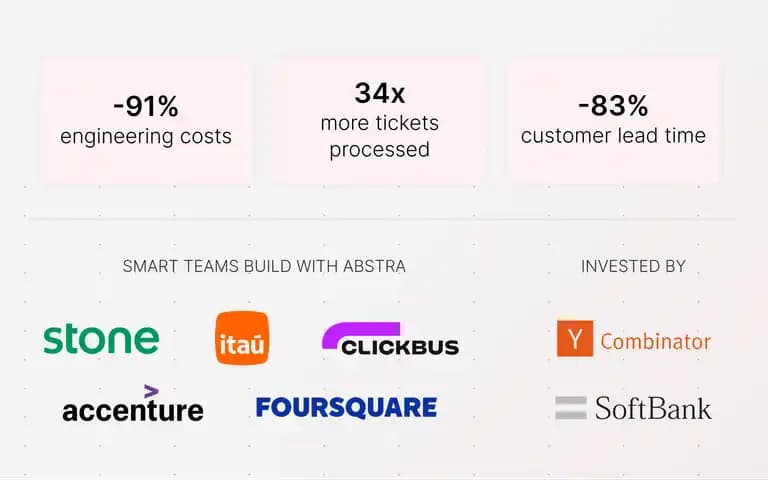Screen dimensions: 768x480
Task: Click the 34x statistic number
Action: pos(380,93)
